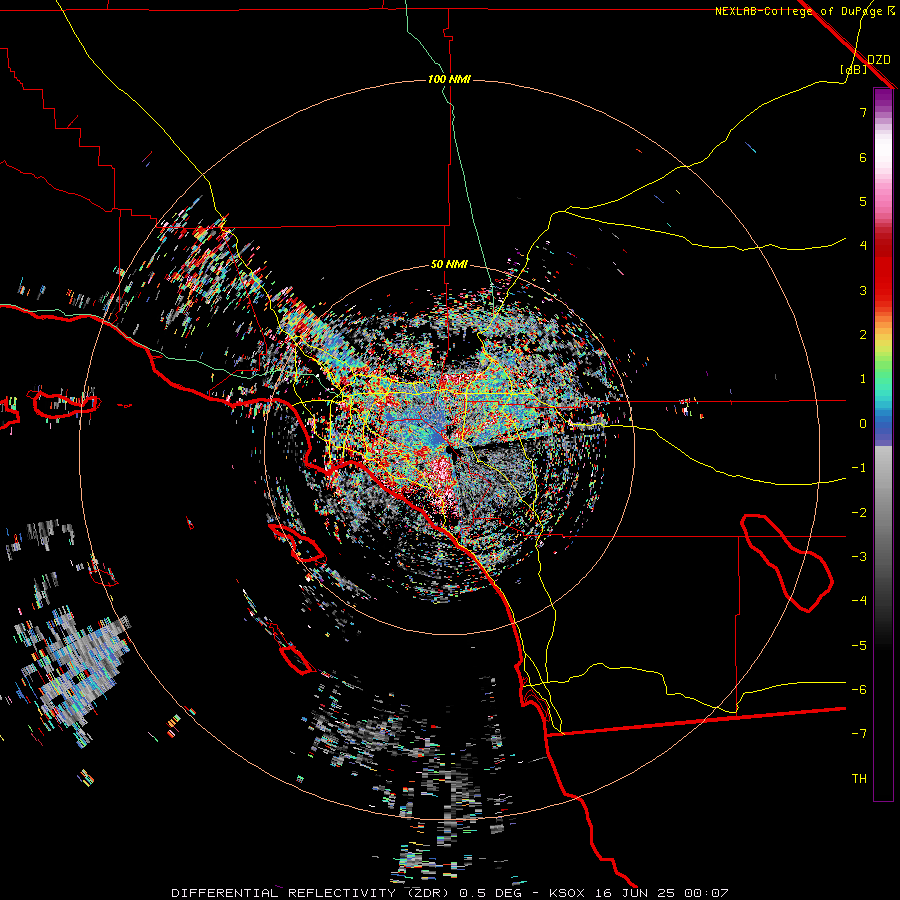
Task: Click the scale value -5
Action: pos(859,646)
